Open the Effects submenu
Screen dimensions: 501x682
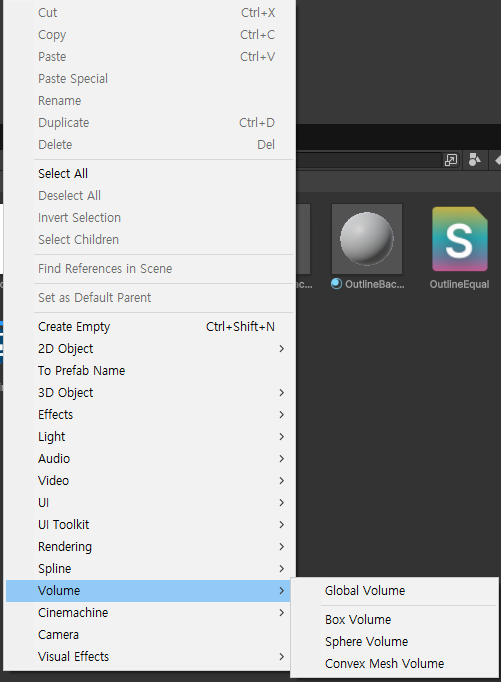tap(150, 415)
